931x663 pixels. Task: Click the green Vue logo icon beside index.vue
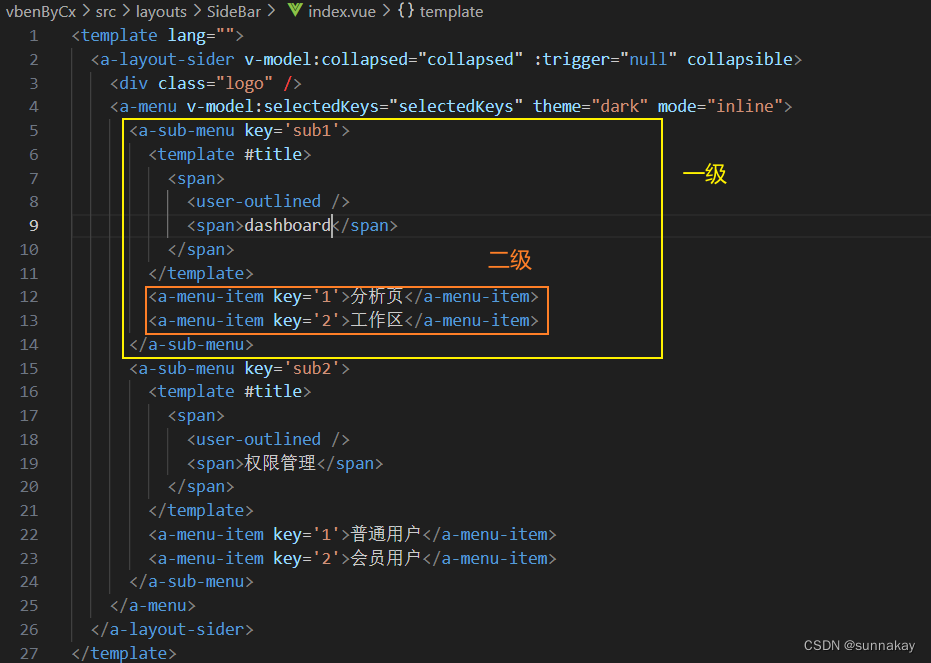click(x=296, y=11)
